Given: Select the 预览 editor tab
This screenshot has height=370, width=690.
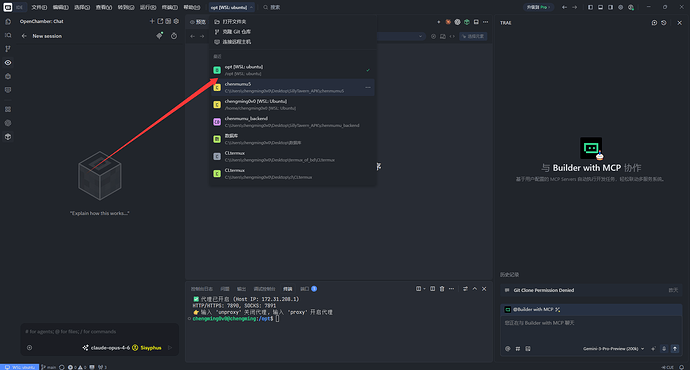Looking at the screenshot, I should tap(198, 22).
